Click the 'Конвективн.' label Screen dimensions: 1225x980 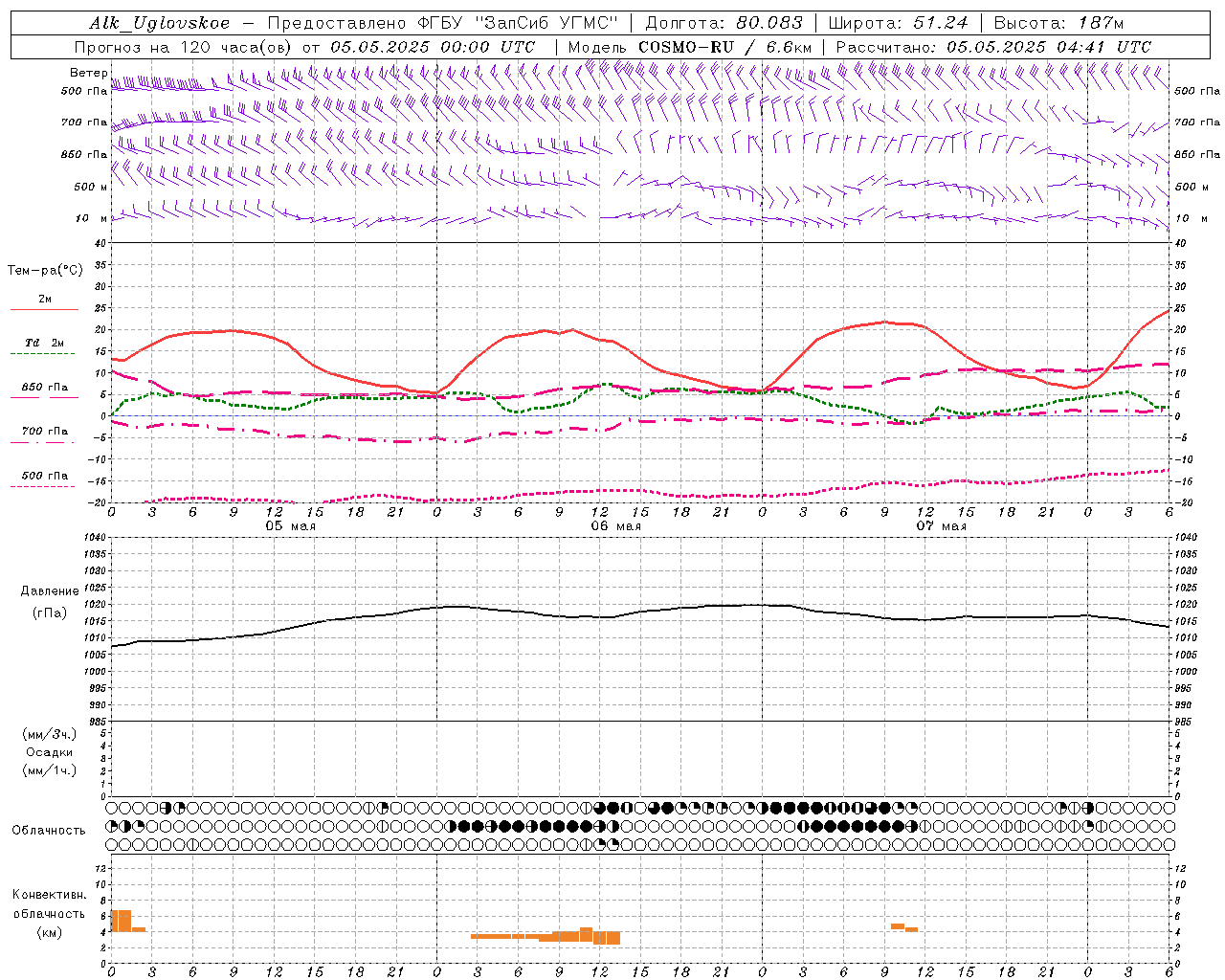50,895
